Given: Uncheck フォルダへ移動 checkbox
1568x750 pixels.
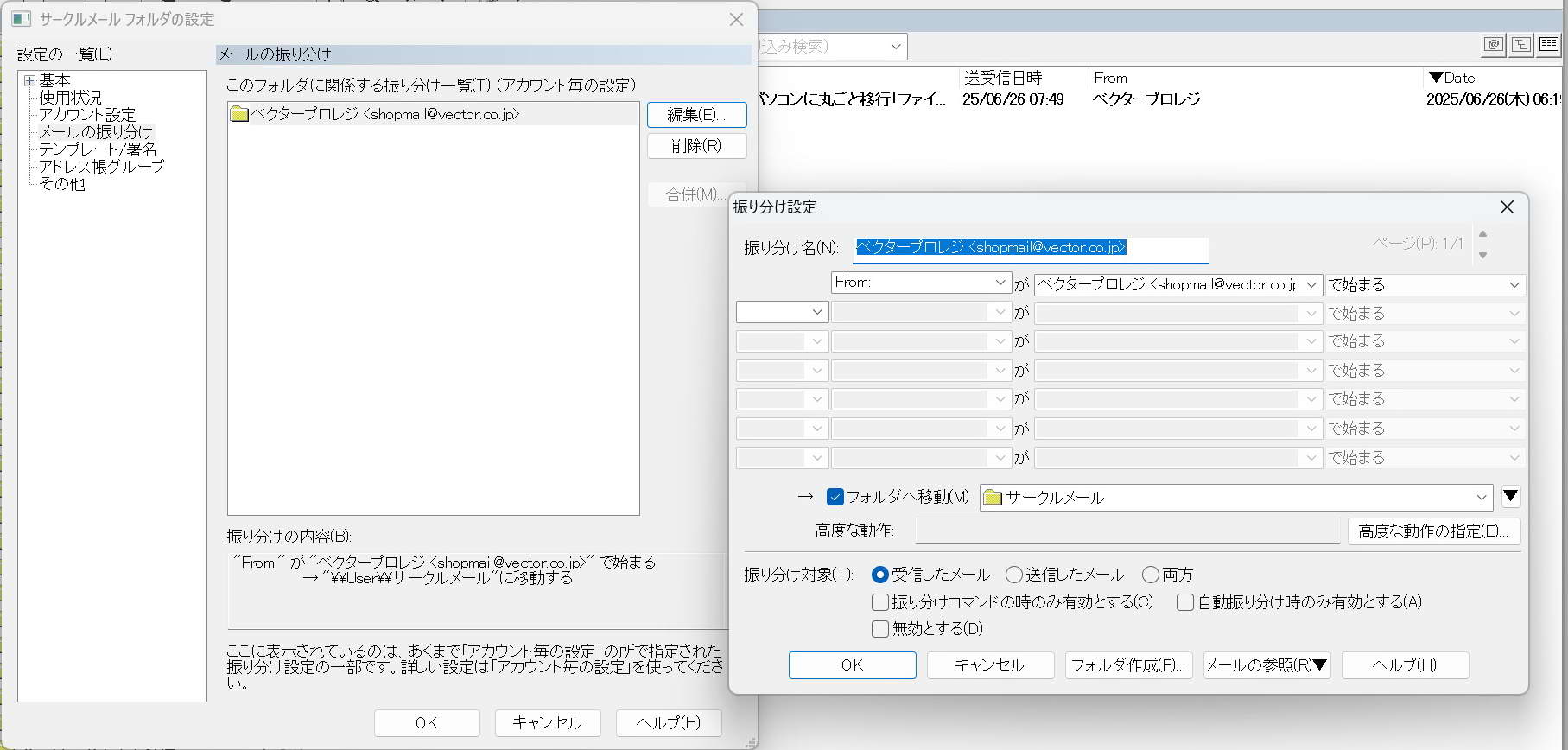Looking at the screenshot, I should (x=835, y=497).
